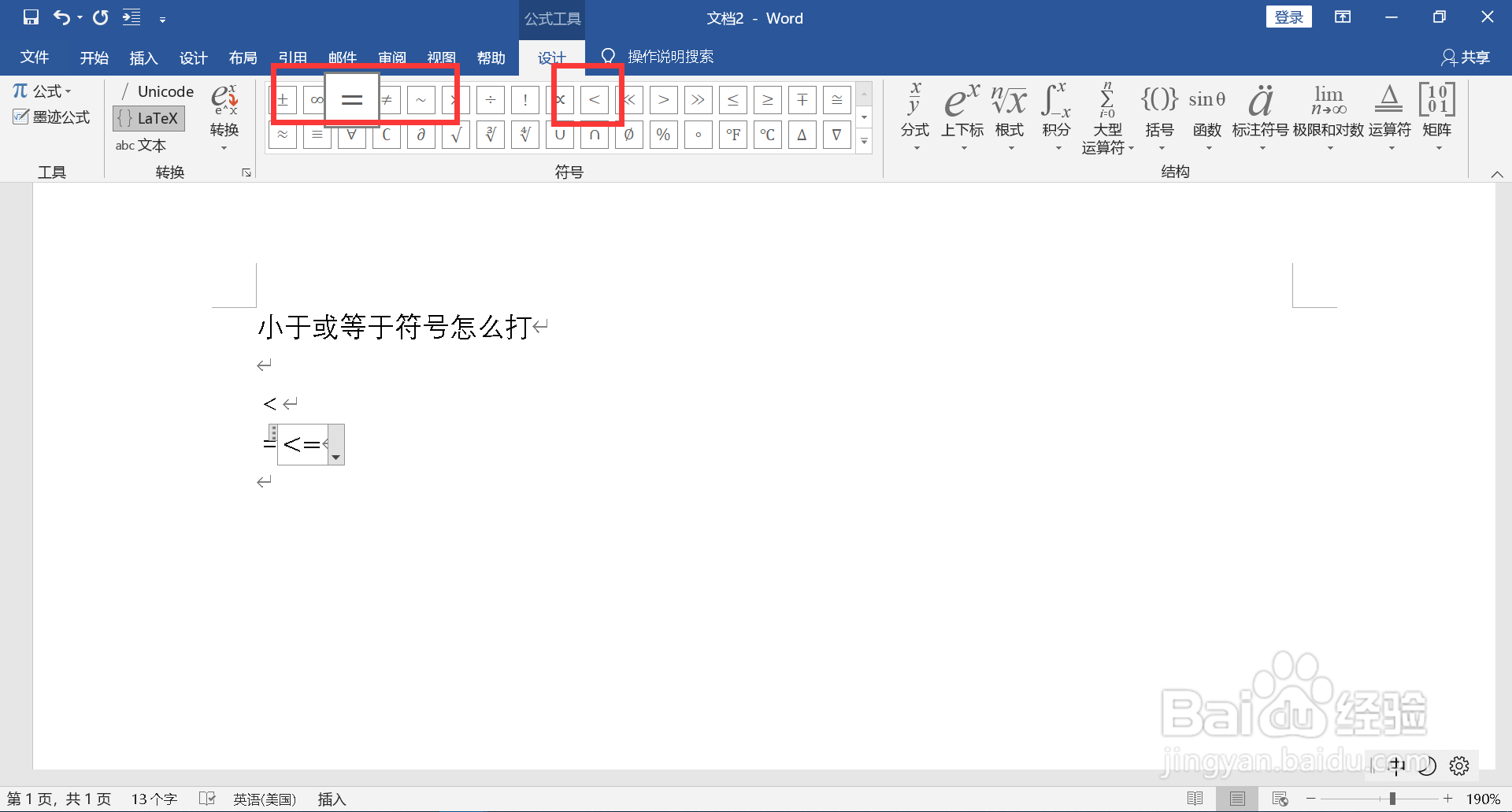Undo the last action
The height and width of the screenshot is (812, 1512).
point(62,17)
